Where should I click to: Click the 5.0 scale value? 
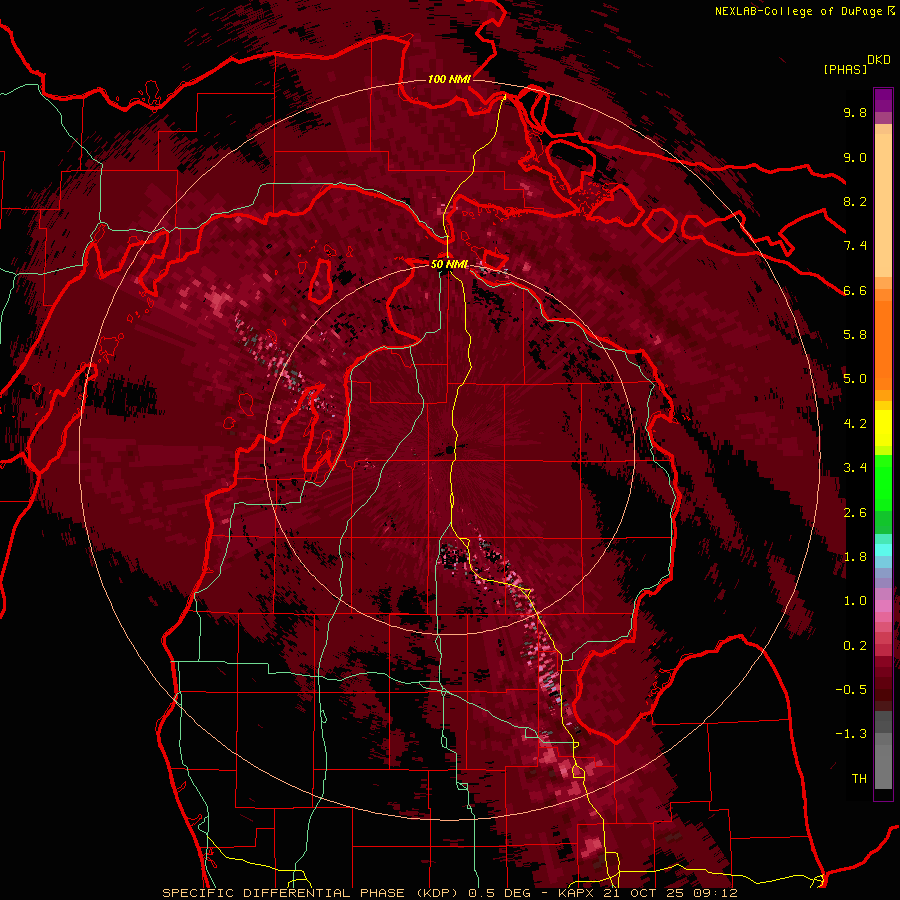[855, 379]
